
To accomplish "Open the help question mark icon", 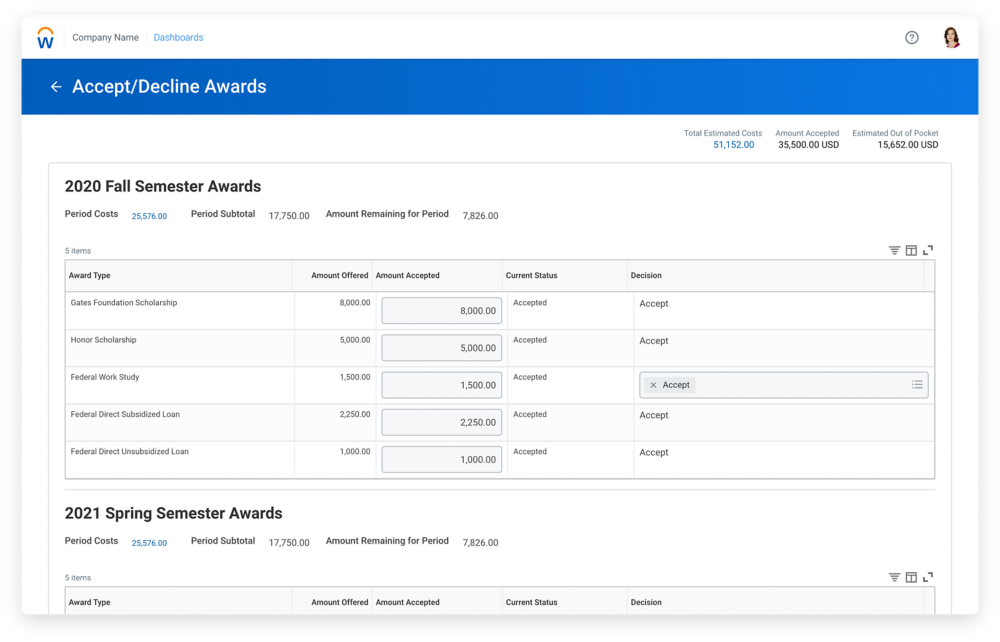I will (911, 38).
